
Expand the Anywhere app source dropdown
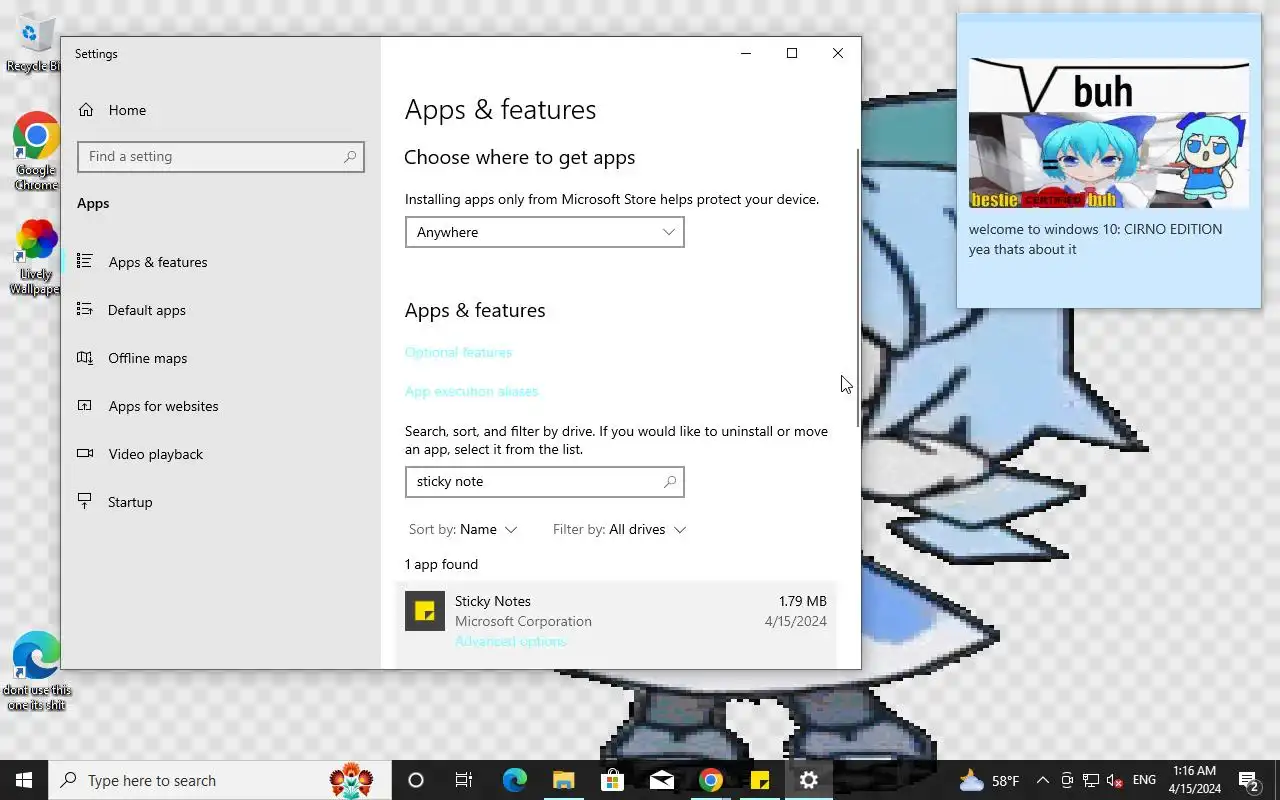[544, 232]
